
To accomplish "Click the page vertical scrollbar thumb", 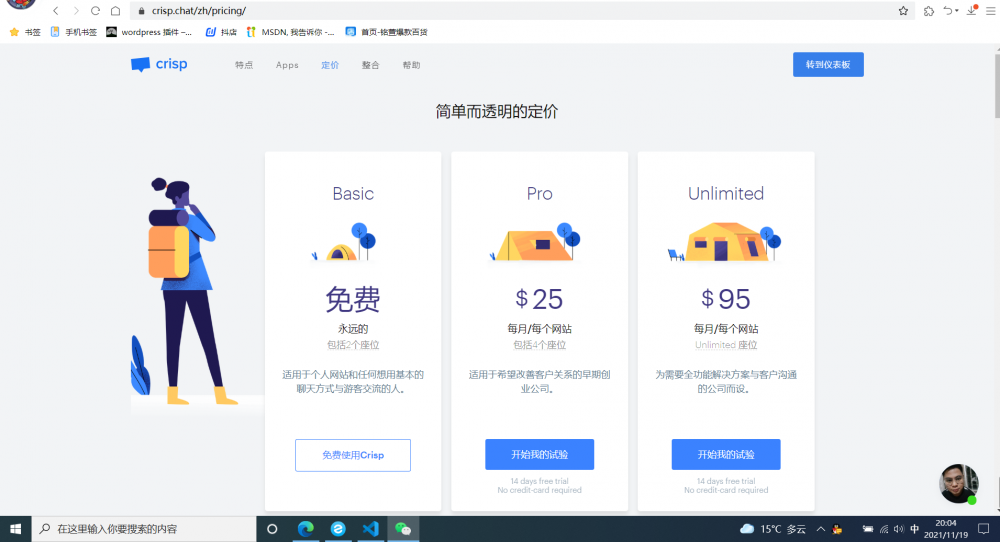I will click(x=996, y=86).
